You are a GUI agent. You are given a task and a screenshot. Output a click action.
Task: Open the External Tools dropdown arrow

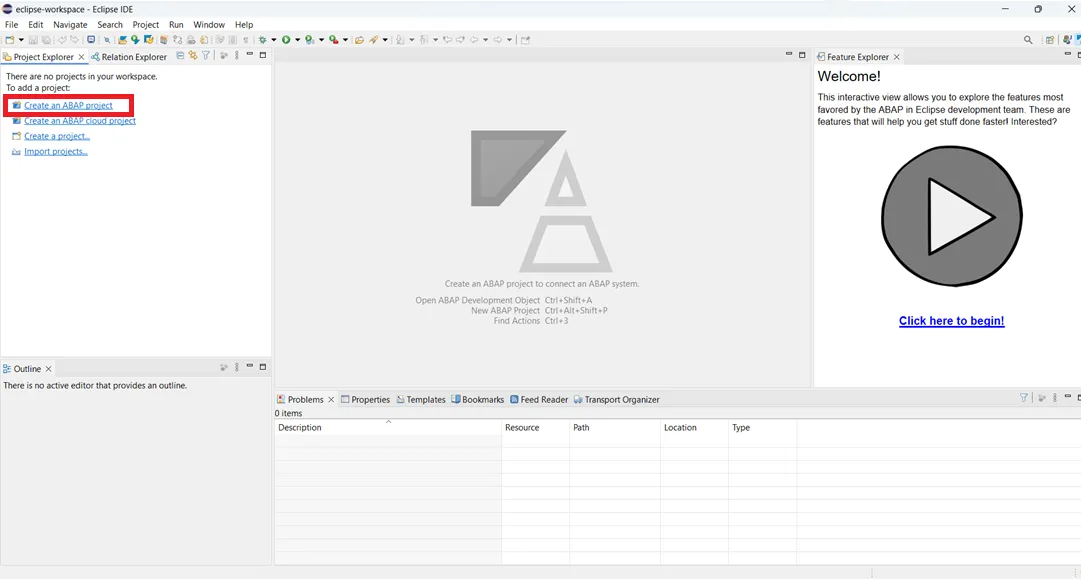345,39
